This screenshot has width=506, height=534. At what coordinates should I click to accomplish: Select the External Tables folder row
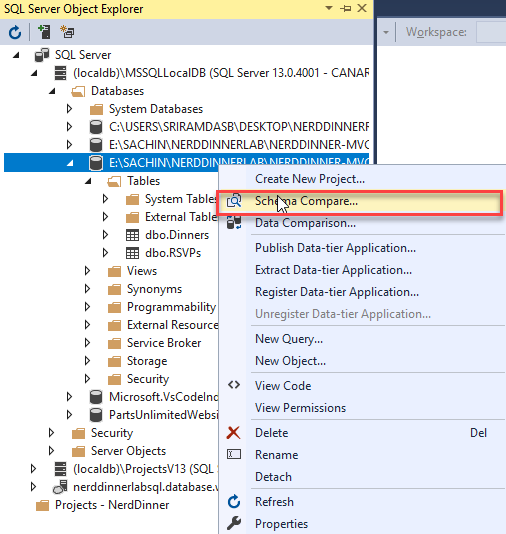pos(181,217)
